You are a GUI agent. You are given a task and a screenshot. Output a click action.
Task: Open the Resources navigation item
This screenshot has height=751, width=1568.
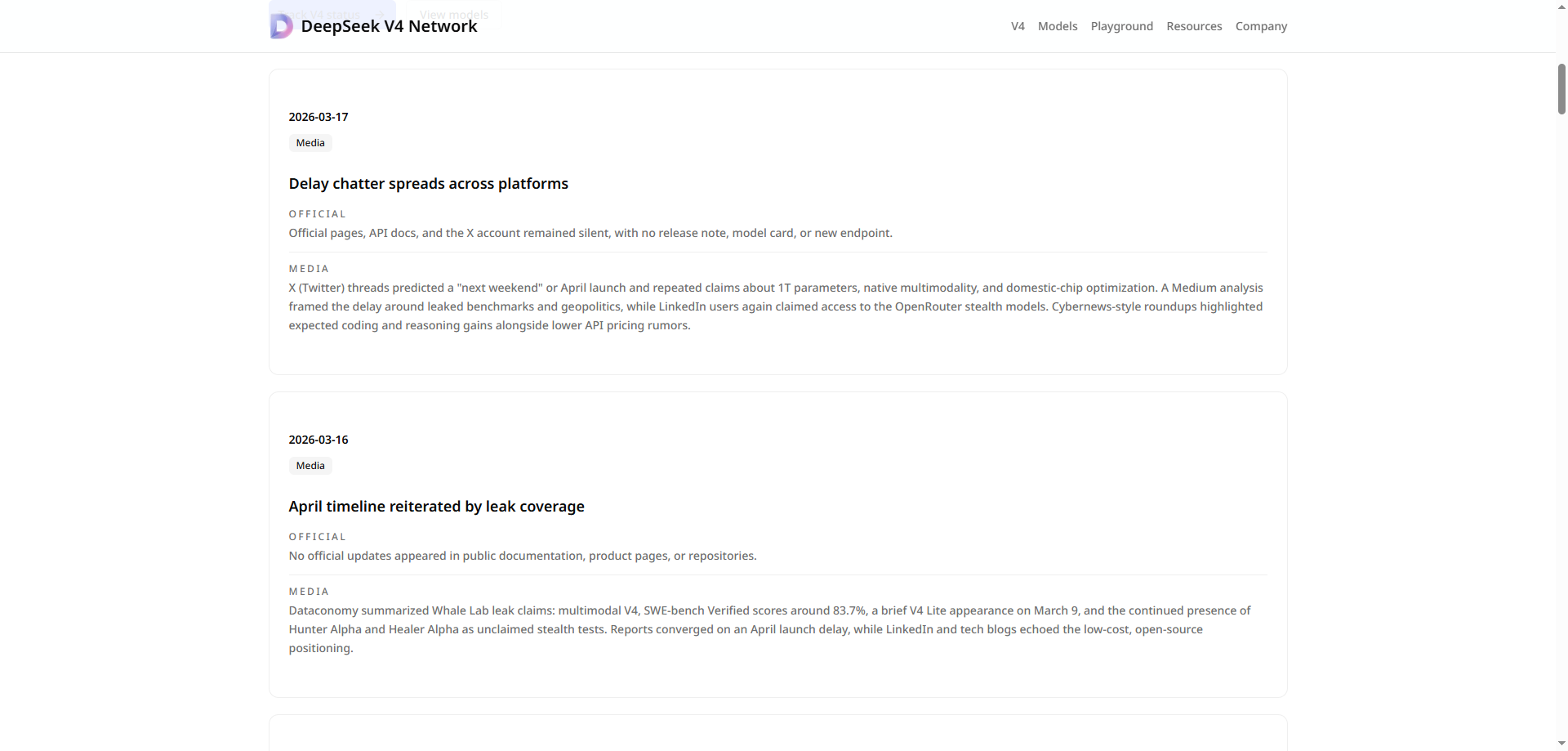tap(1194, 25)
